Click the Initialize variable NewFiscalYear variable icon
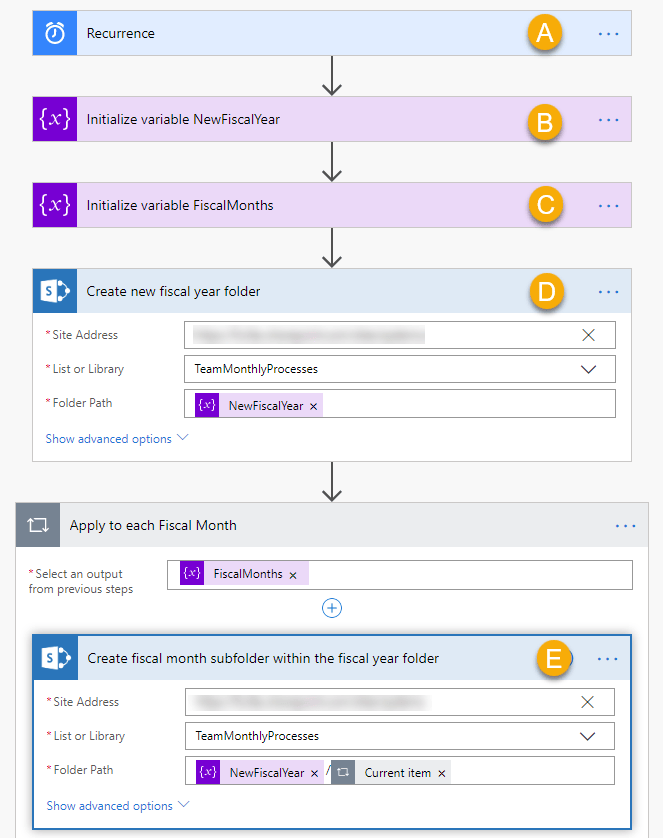 coord(54,119)
